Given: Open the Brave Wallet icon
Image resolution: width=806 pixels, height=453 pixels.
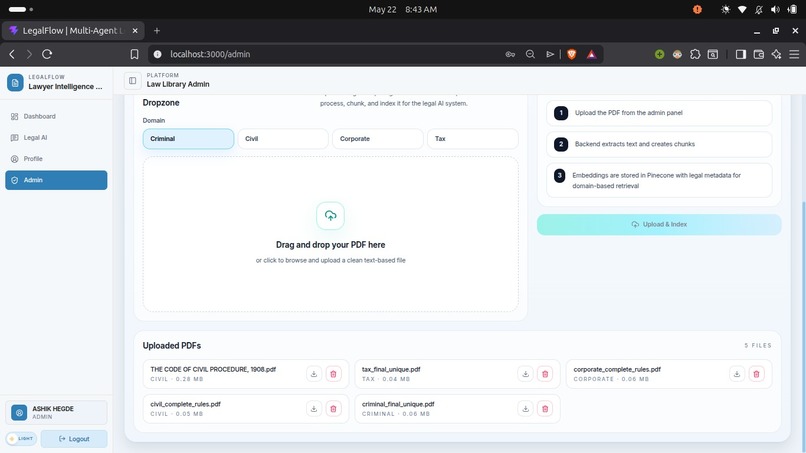Looking at the screenshot, I should coord(759,54).
